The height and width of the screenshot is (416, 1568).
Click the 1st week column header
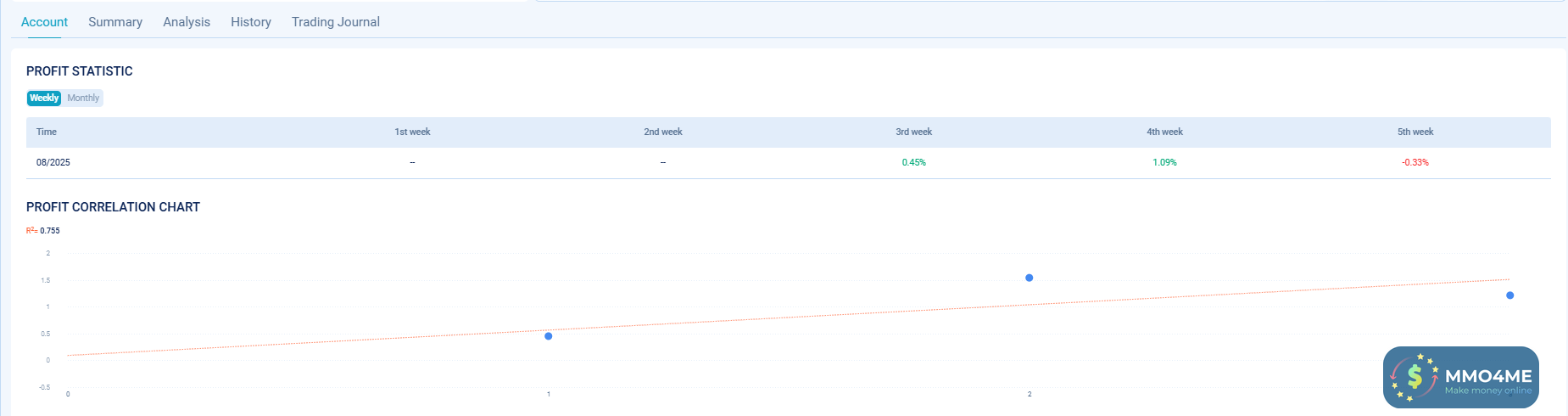click(412, 132)
